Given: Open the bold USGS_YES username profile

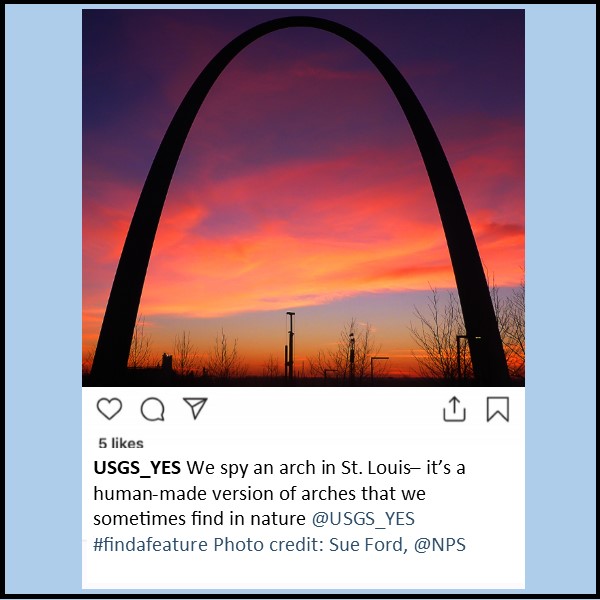Looking at the screenshot, I should coord(137,468).
